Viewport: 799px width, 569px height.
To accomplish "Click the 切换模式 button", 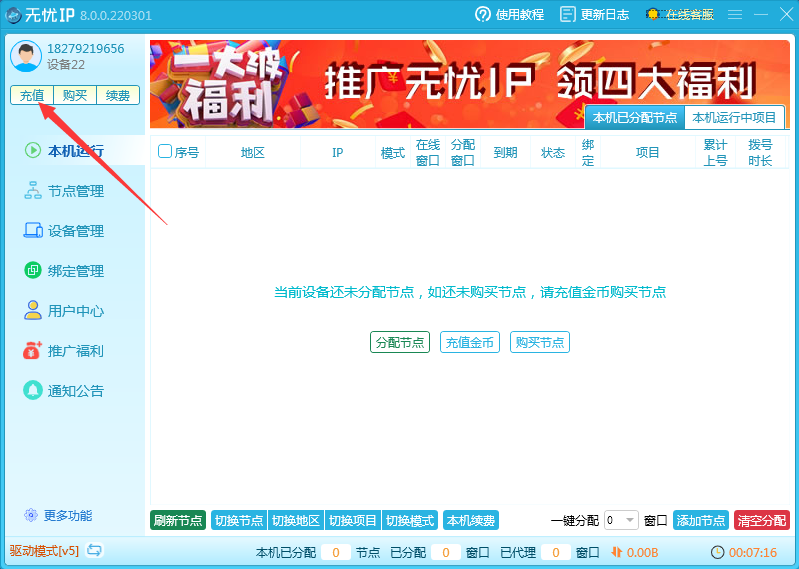I will point(410,520).
